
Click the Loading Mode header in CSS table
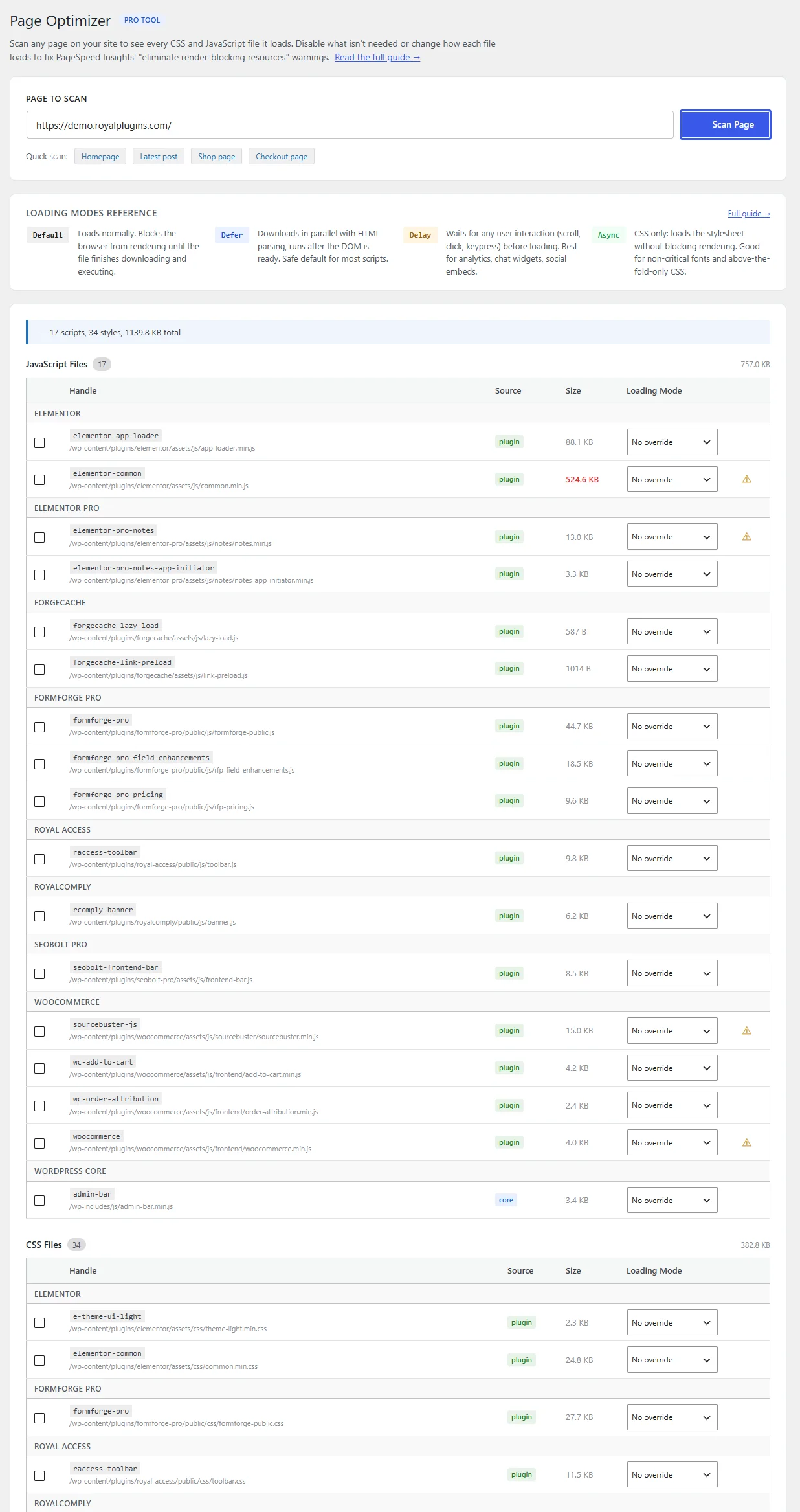(654, 1270)
